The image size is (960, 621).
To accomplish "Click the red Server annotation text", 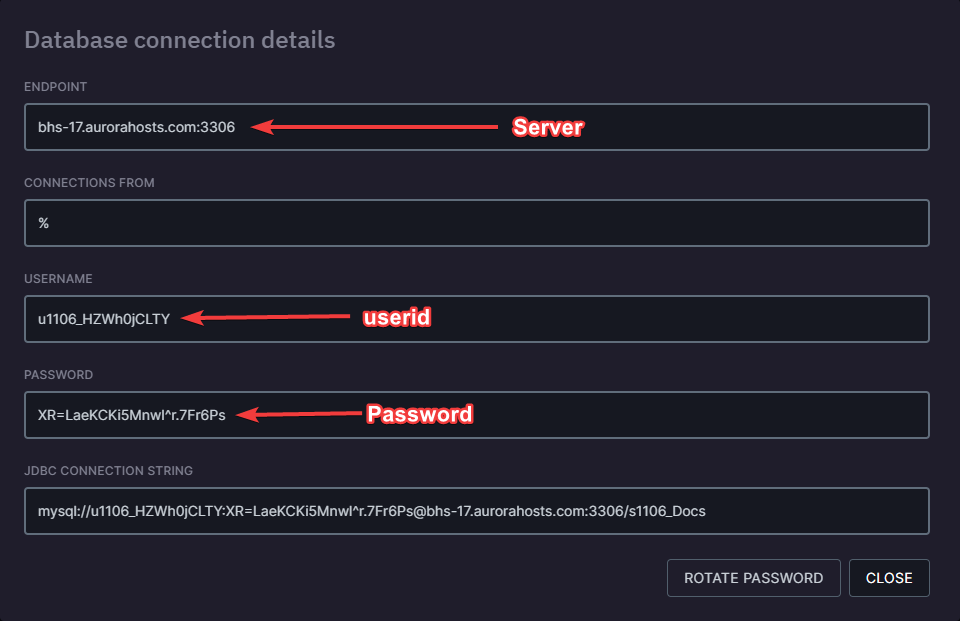I will pyautogui.click(x=547, y=127).
